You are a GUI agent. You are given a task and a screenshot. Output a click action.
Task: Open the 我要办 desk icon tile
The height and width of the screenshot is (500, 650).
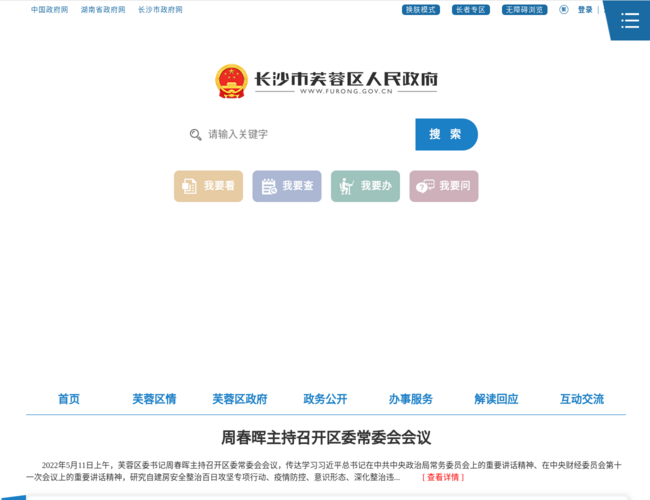365,186
